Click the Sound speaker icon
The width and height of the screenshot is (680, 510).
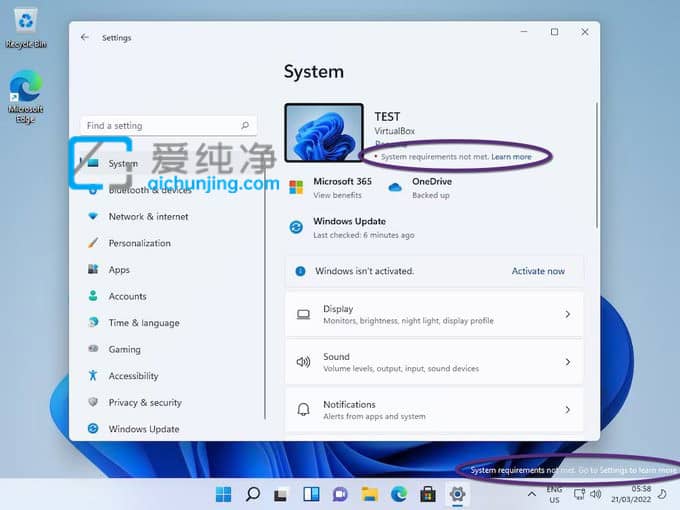[303, 362]
